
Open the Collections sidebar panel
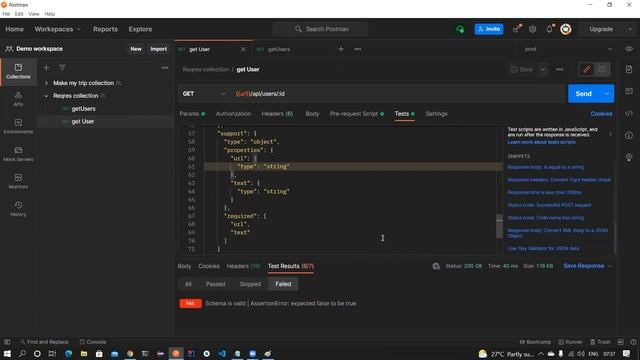tap(18, 71)
